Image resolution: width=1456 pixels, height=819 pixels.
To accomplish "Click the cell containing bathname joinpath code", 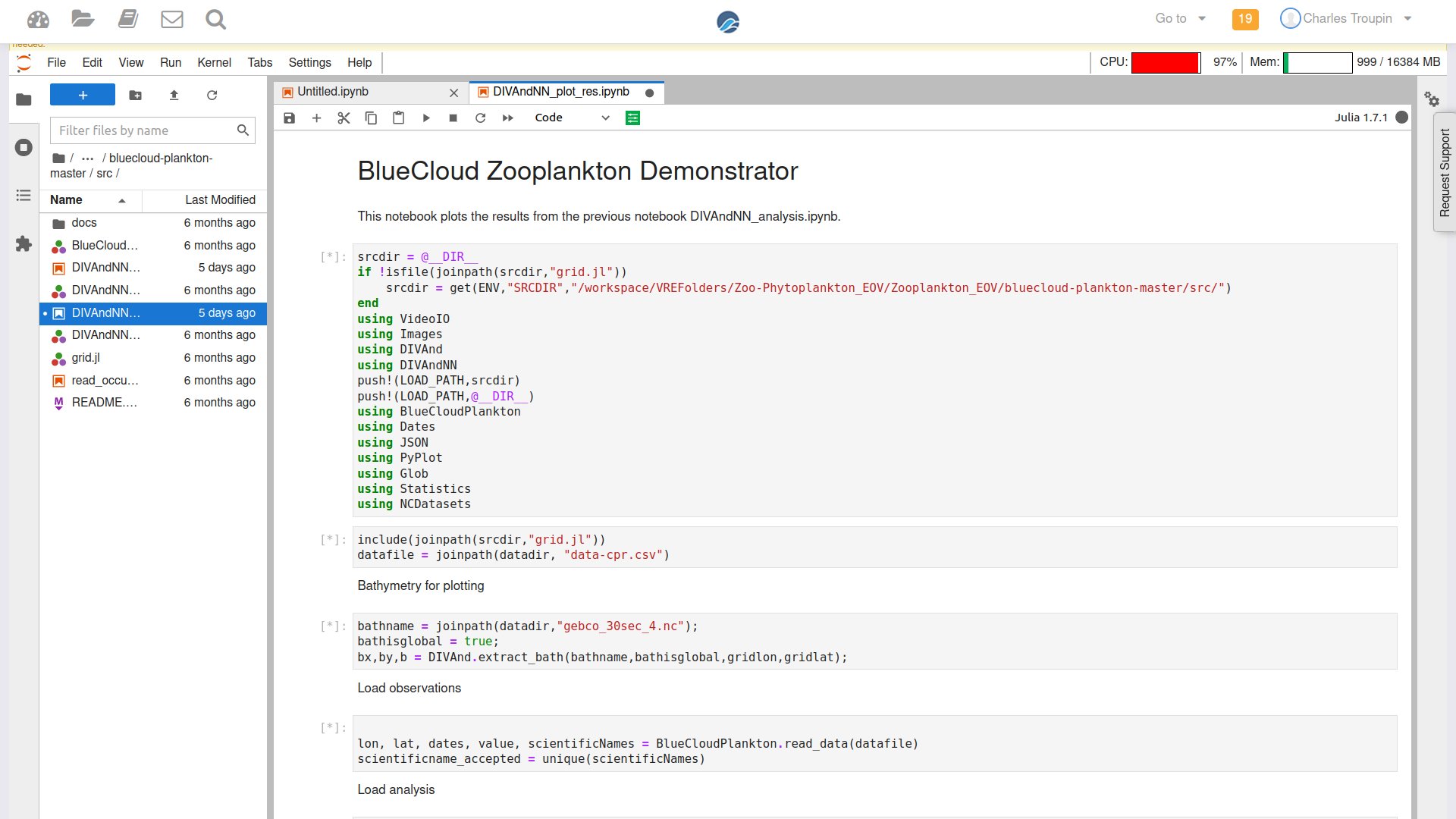I will pyautogui.click(x=874, y=642).
